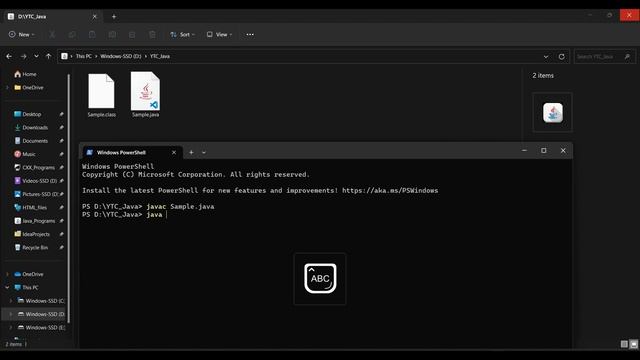The height and width of the screenshot is (360, 640).
Task: Open the pinned Videos-SSD (D) folder
Action: pyautogui.click(x=36, y=181)
